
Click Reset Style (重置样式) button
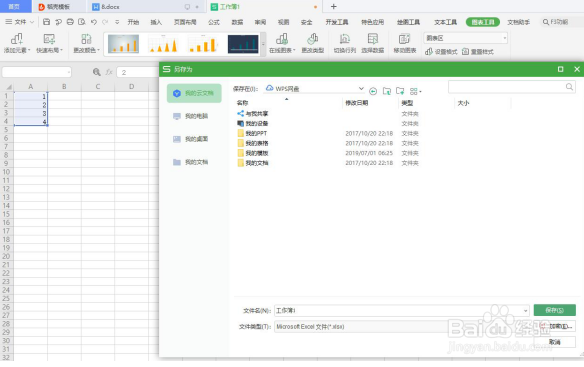[478, 52]
